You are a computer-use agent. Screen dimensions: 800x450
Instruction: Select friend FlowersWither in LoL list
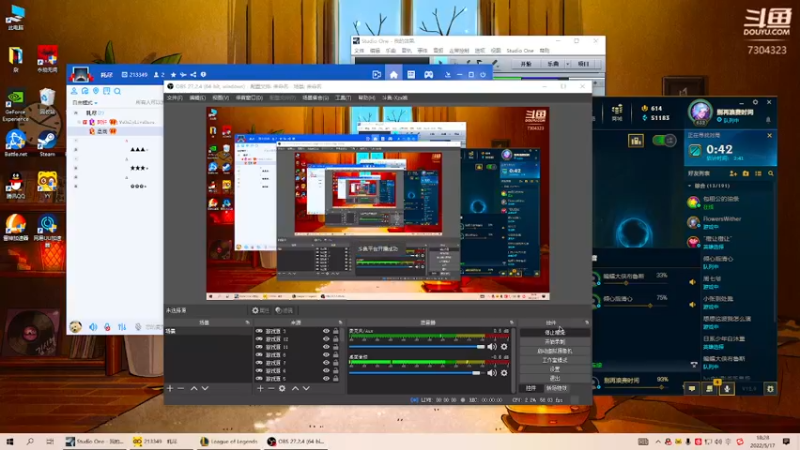point(731,222)
